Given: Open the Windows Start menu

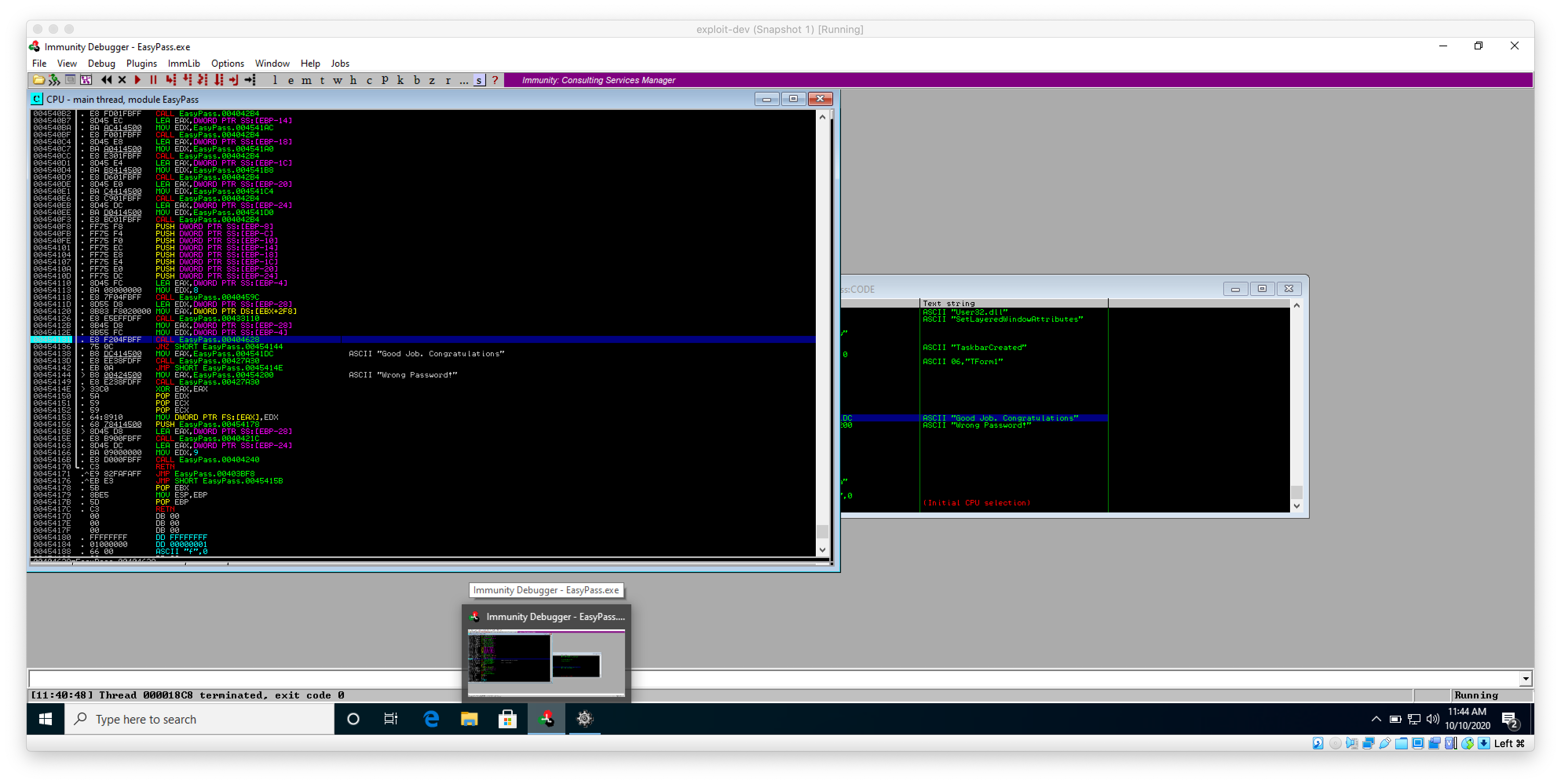Looking at the screenshot, I should coord(46,718).
